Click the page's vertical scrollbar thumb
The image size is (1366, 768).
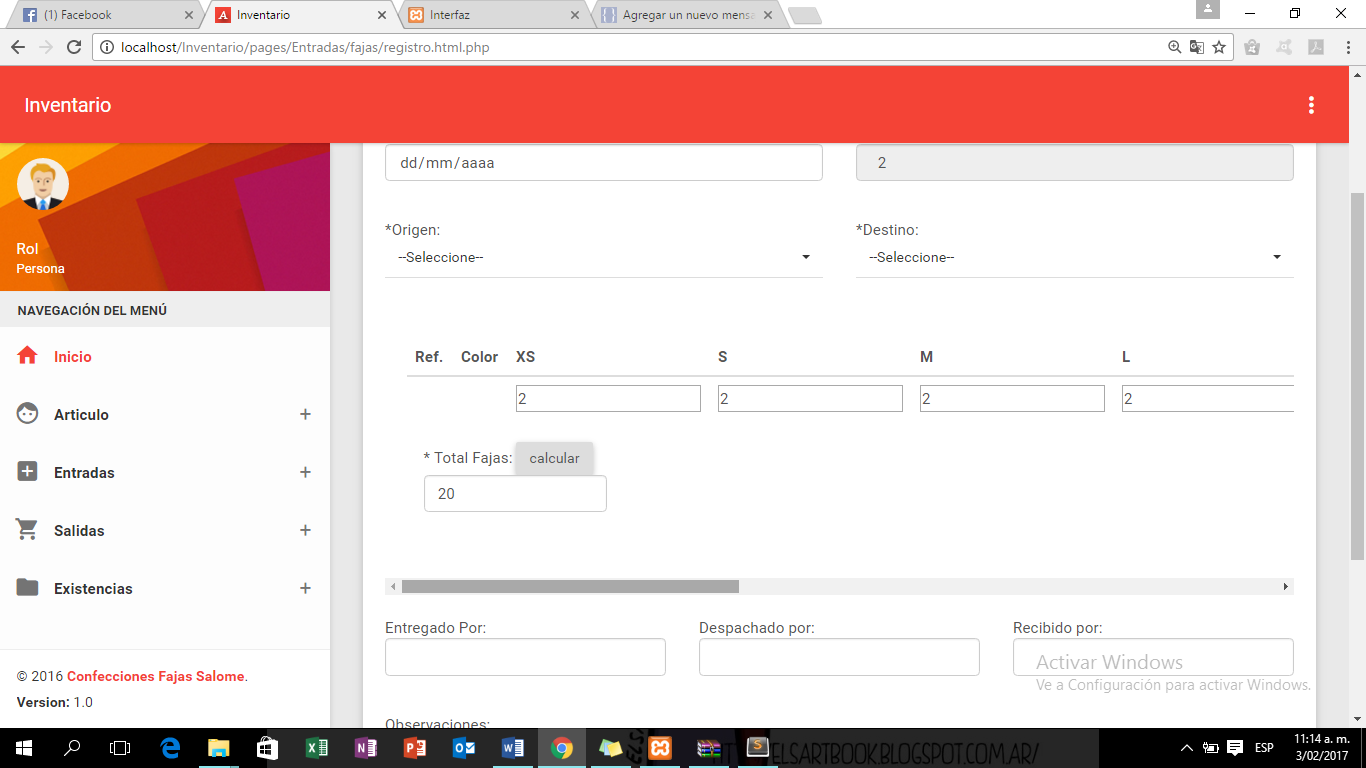(x=1357, y=376)
